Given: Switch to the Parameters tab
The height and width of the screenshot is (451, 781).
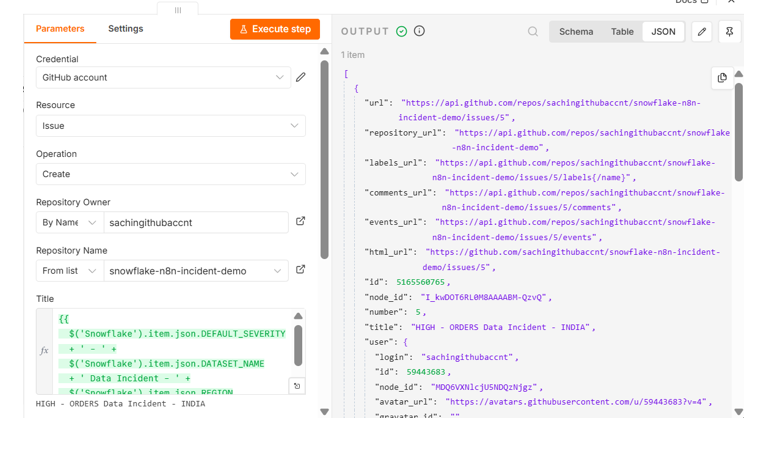Looking at the screenshot, I should [x=60, y=29].
